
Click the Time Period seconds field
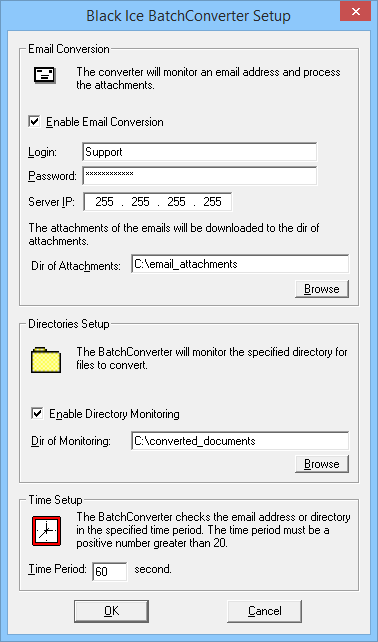tap(110, 572)
